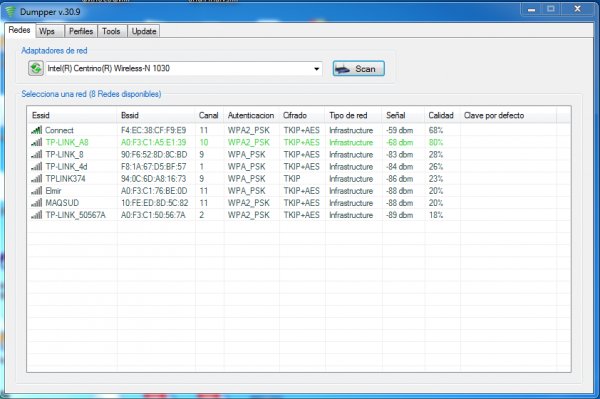Select the TPLINK374 network name

tap(65, 179)
